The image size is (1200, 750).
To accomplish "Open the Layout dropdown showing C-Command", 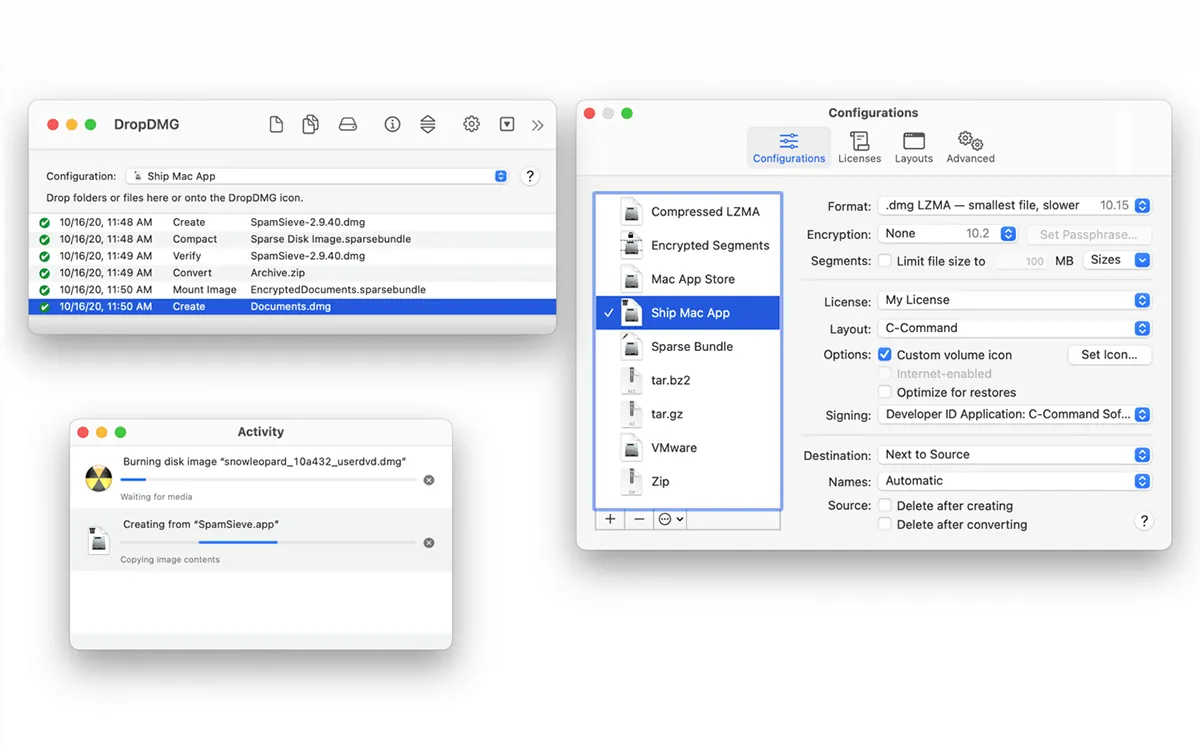I will tap(1014, 328).
